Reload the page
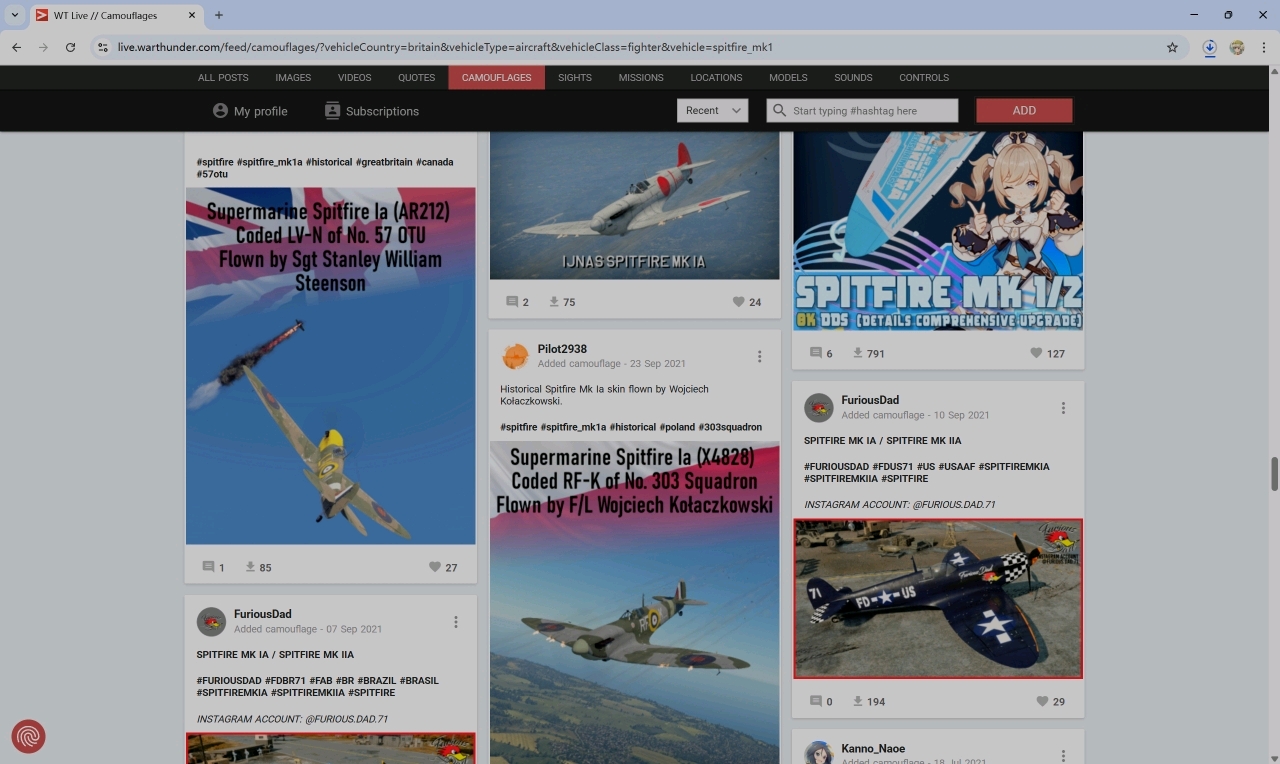Viewport: 1280px width, 764px height. pos(70,47)
